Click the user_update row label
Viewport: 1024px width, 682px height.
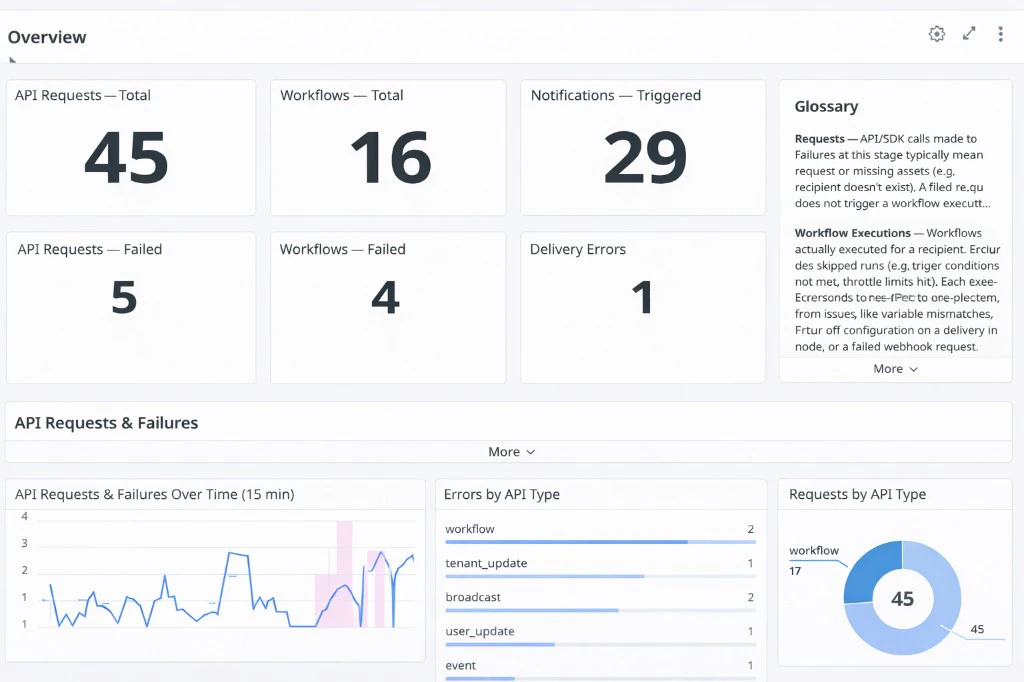click(480, 631)
